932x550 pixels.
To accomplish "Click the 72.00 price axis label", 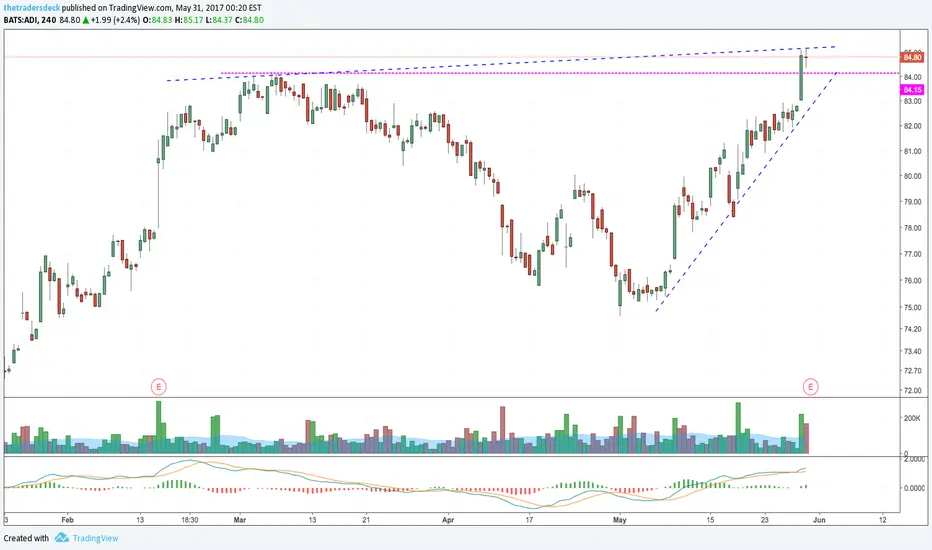I will tap(912, 391).
